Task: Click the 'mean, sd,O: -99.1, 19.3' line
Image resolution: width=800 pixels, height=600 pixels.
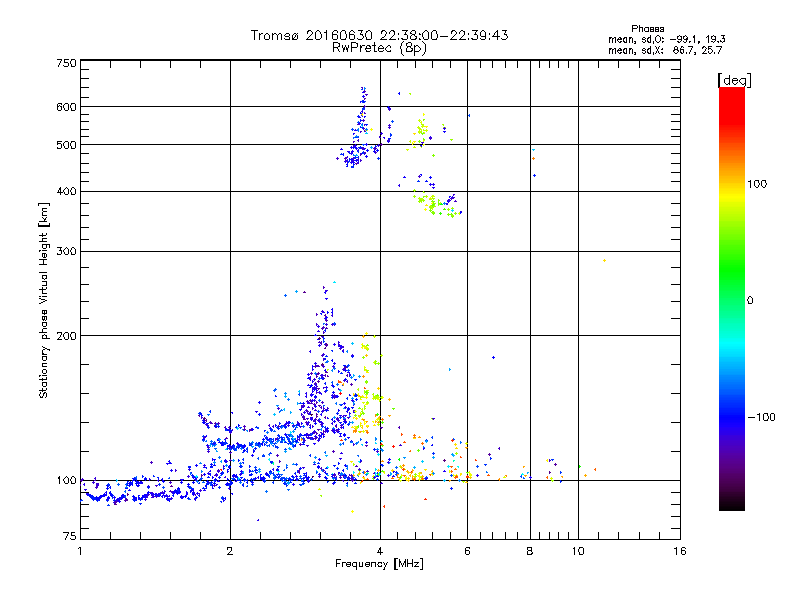Action: pyautogui.click(x=666, y=39)
